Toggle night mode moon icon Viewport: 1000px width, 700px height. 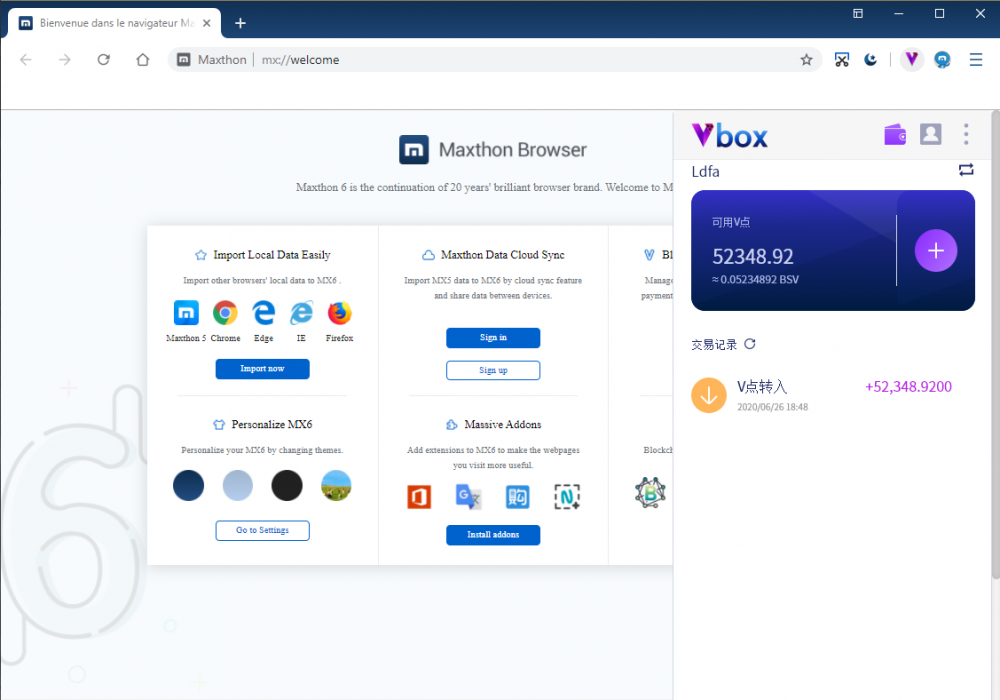[871, 60]
